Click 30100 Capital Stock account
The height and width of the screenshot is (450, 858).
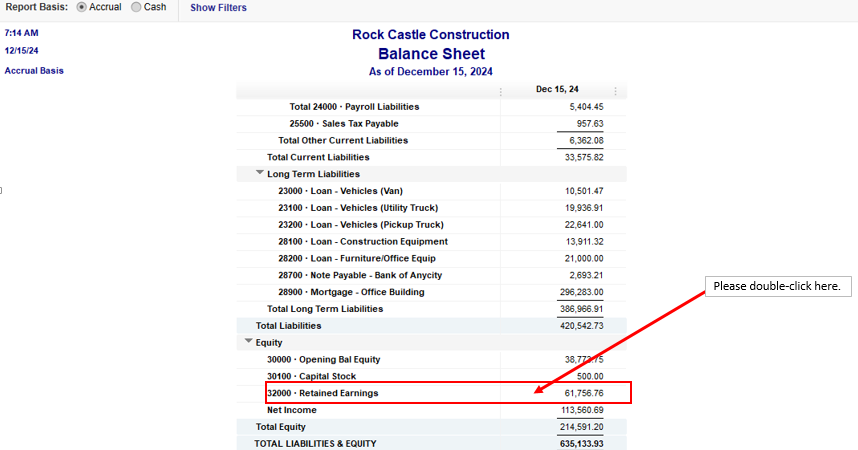click(x=311, y=377)
